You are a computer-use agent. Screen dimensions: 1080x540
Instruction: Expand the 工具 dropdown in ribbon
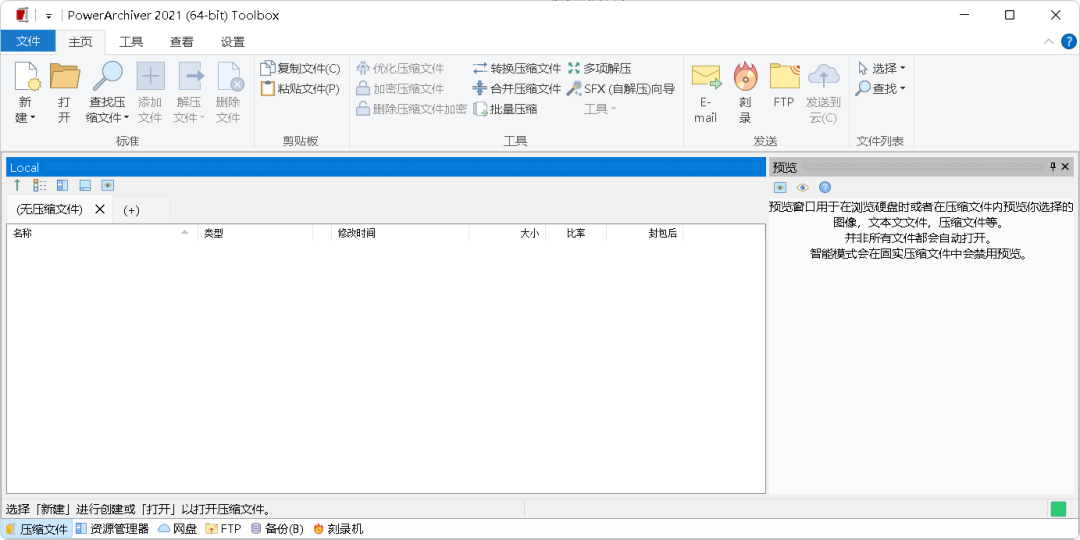coord(601,108)
